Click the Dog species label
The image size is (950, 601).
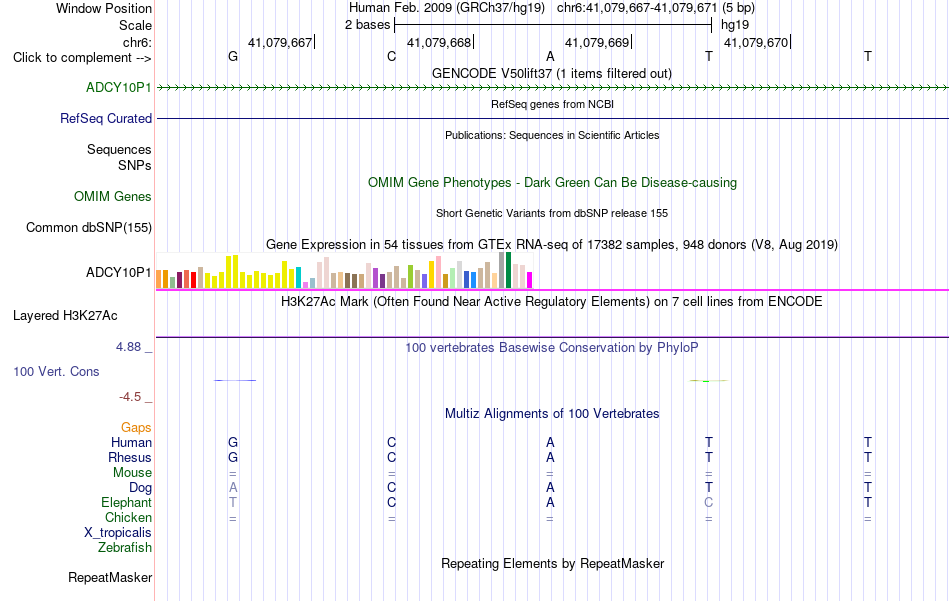[141, 488]
